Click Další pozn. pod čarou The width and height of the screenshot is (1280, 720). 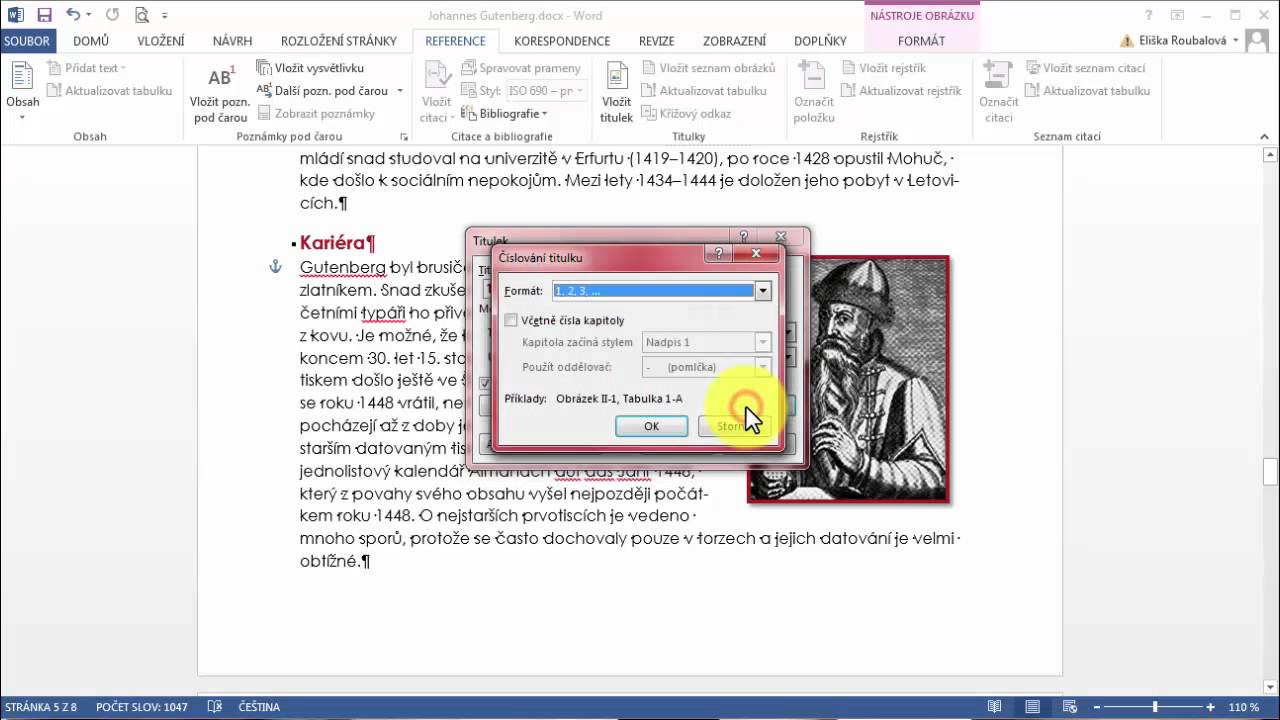coord(322,91)
